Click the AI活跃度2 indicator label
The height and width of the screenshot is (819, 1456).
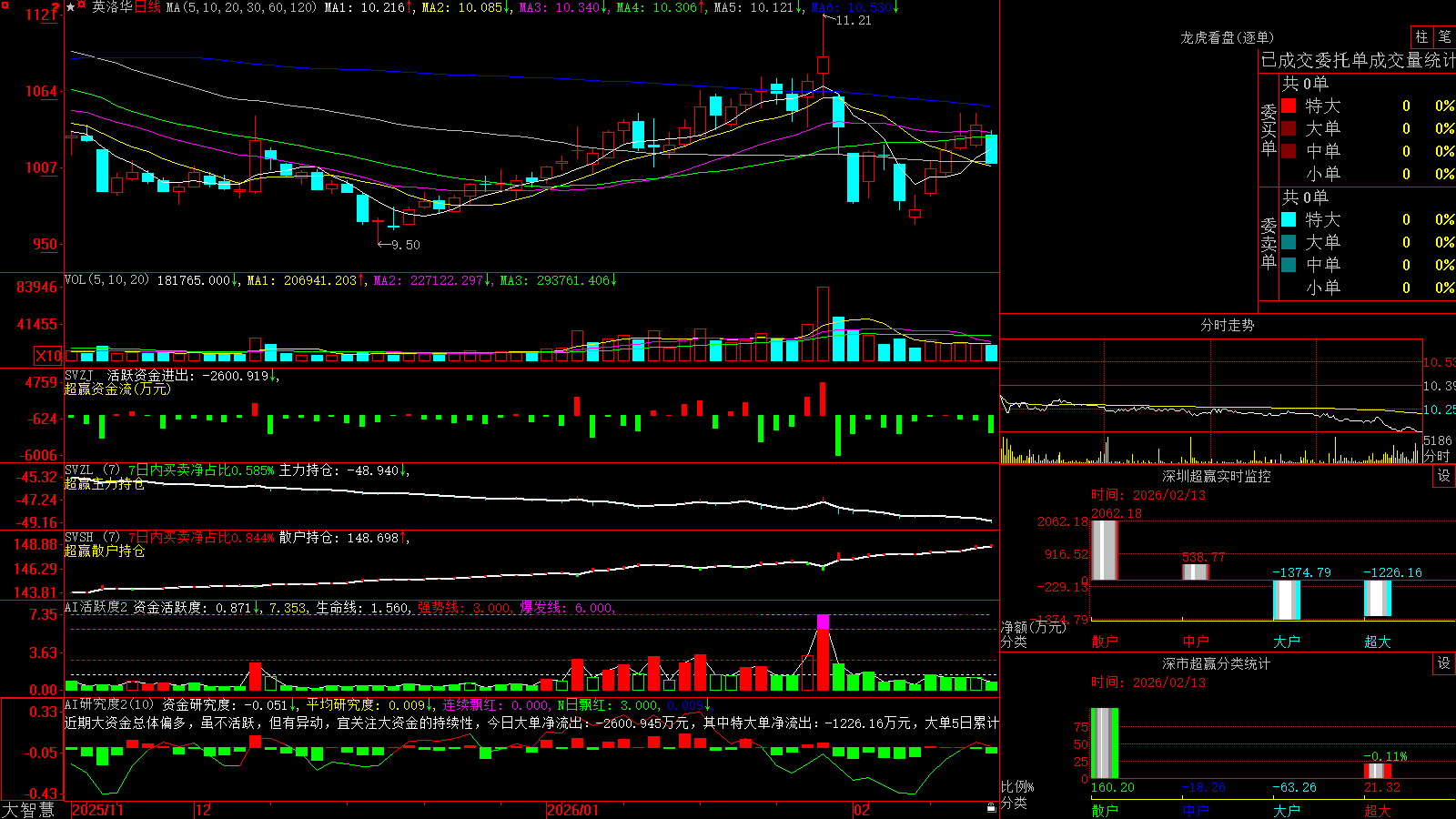coord(96,608)
